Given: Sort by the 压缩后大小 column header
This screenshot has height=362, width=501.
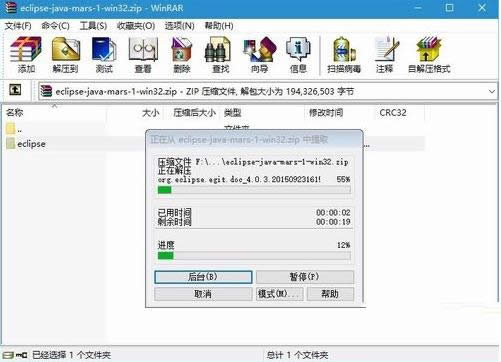Looking at the screenshot, I should coord(194,113).
